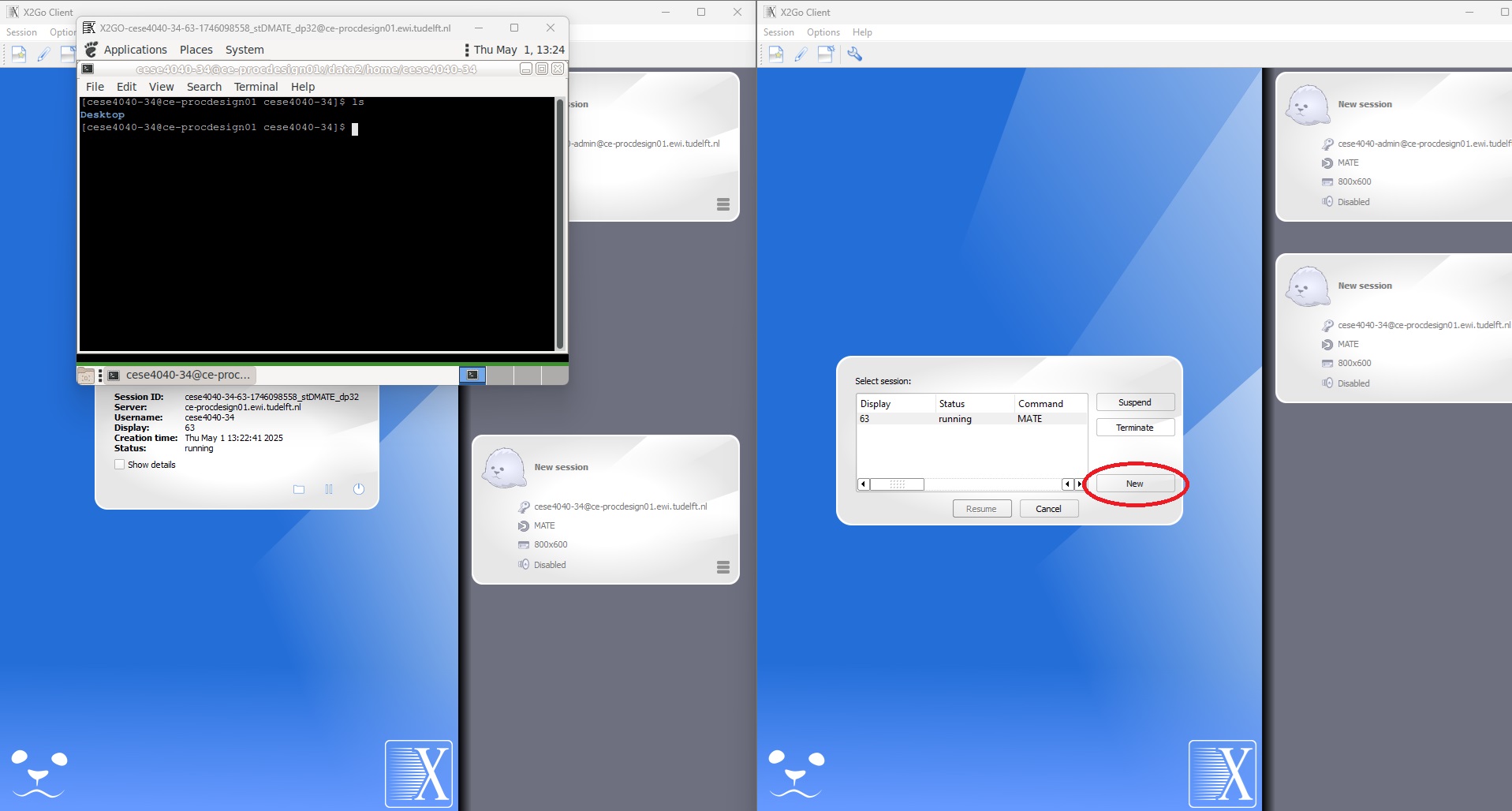Click the terminal vertical scrollbar
Image resolution: width=1512 pixels, height=811 pixels.
[560, 224]
